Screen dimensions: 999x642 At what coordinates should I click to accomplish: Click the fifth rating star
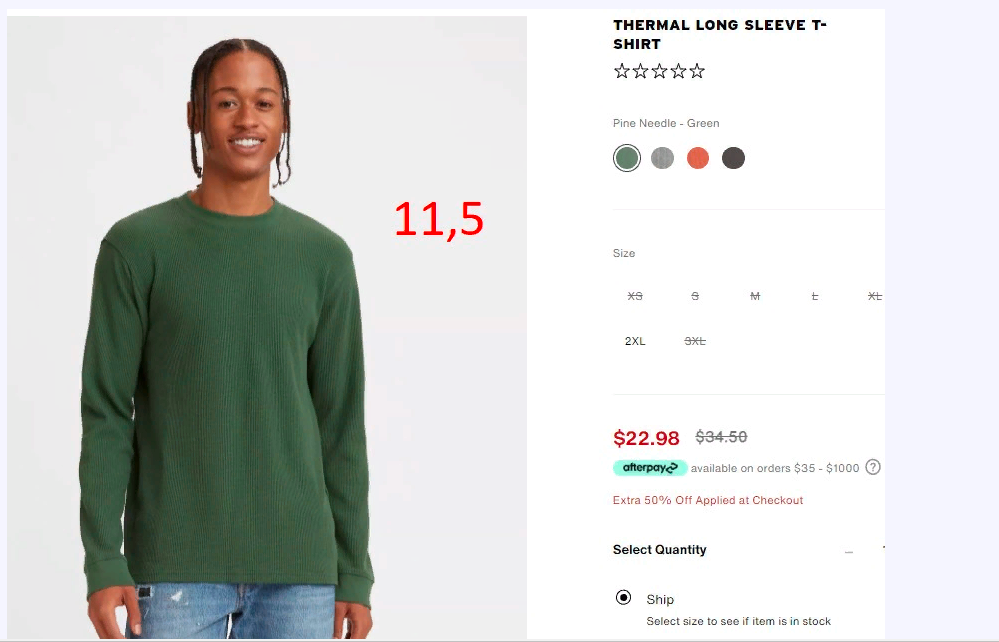[697, 71]
